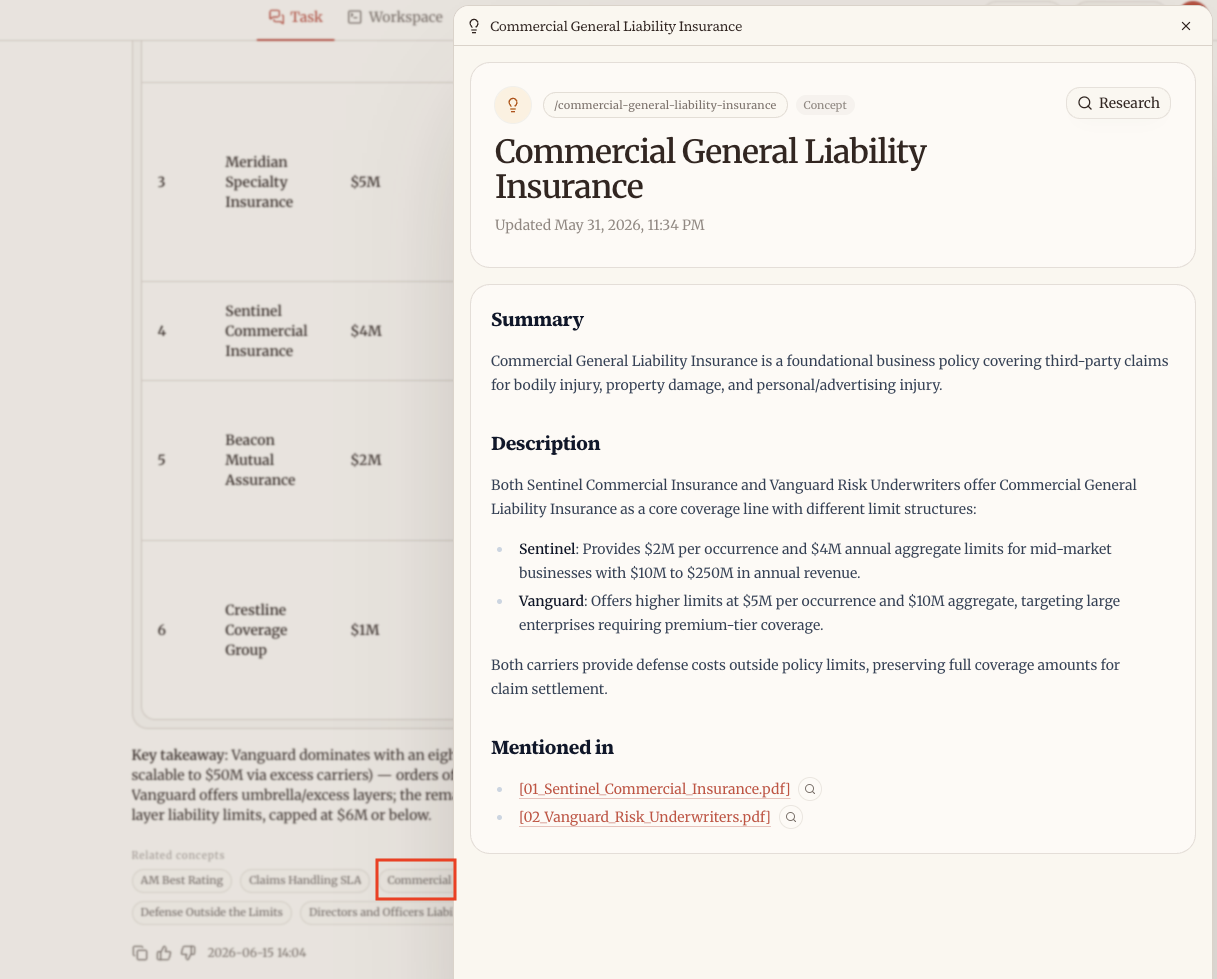Switch to the Workspace tab
Screen dimensions: 1217x979
(x=395, y=17)
